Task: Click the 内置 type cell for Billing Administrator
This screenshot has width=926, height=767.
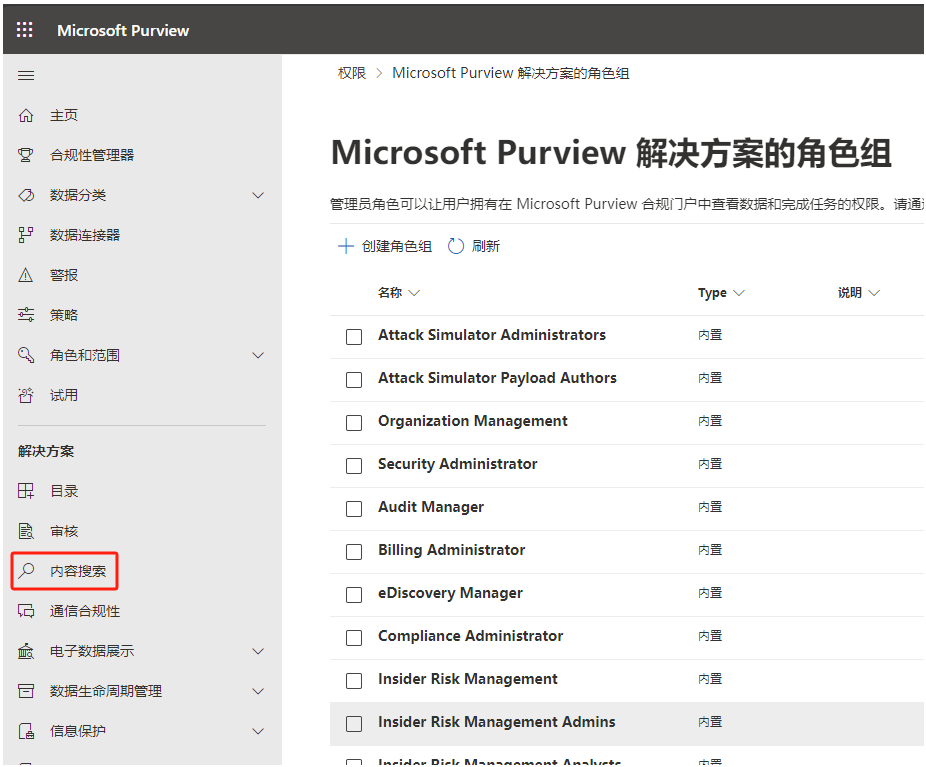Action: click(710, 550)
